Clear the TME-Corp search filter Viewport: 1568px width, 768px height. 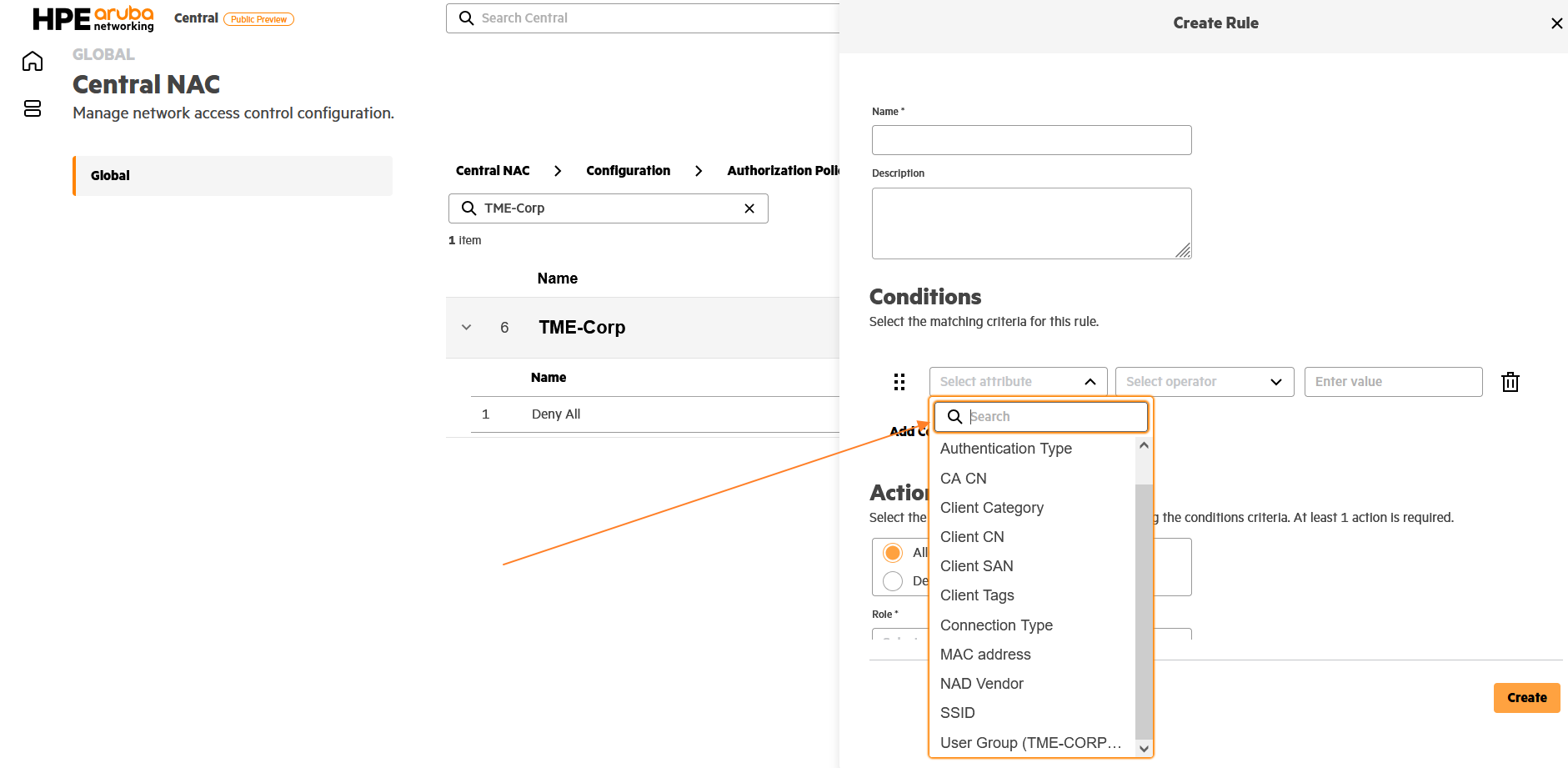pos(749,208)
